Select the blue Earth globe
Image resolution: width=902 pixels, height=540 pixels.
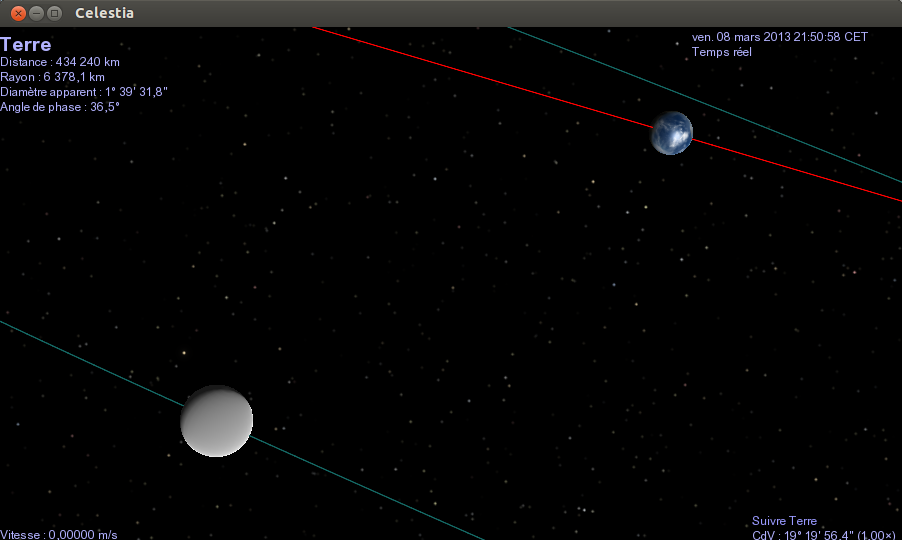671,133
